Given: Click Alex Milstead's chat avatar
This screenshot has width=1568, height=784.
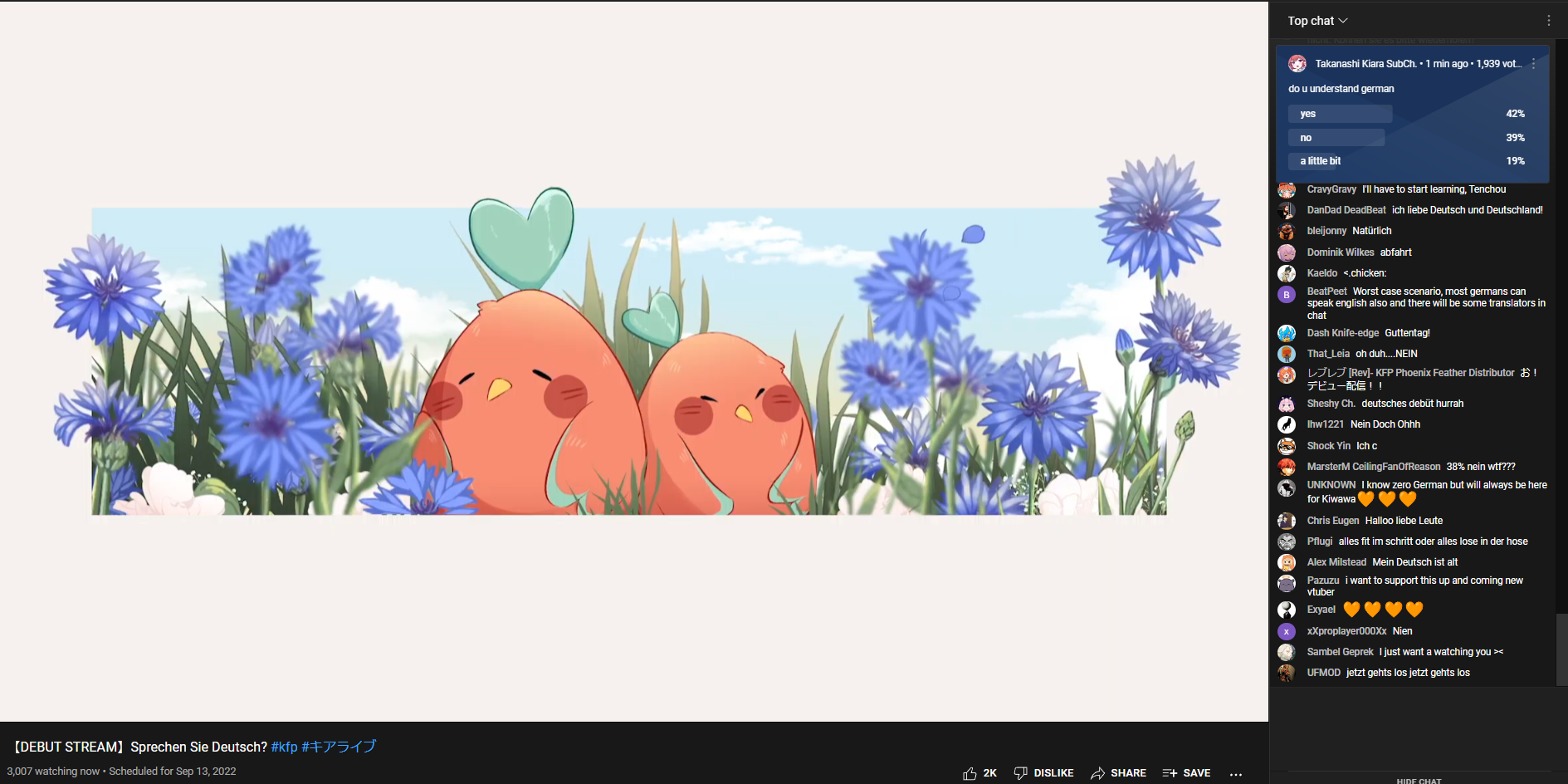Looking at the screenshot, I should [1287, 563].
